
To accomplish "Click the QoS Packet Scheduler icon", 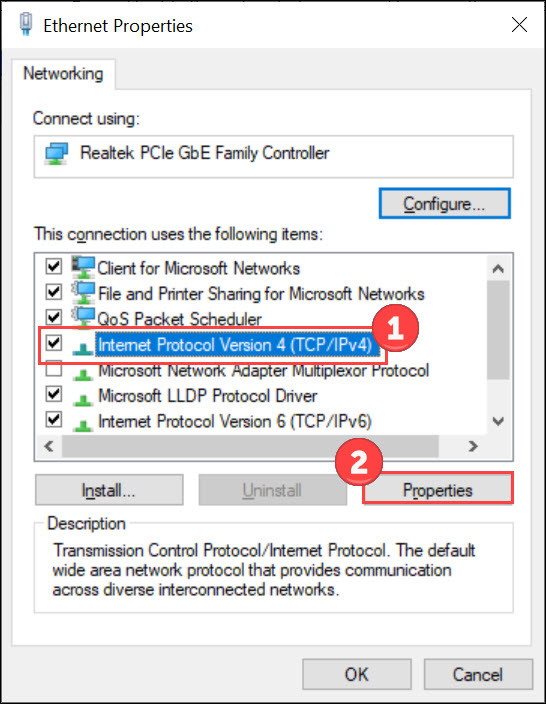I will 84,318.
